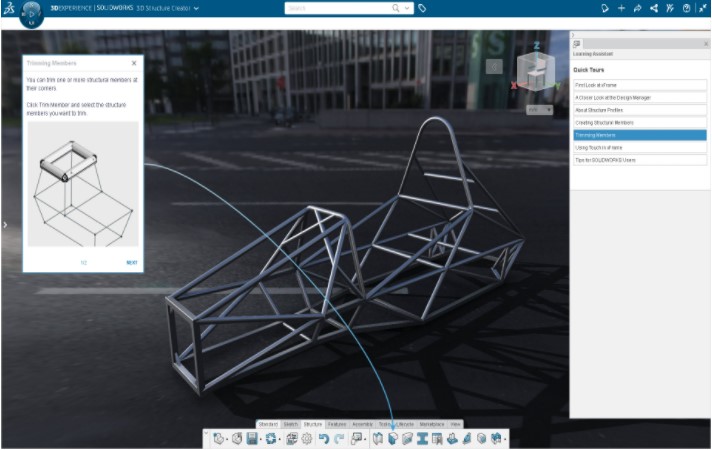Open the Closer Look at Design Manager tour

click(x=640, y=98)
